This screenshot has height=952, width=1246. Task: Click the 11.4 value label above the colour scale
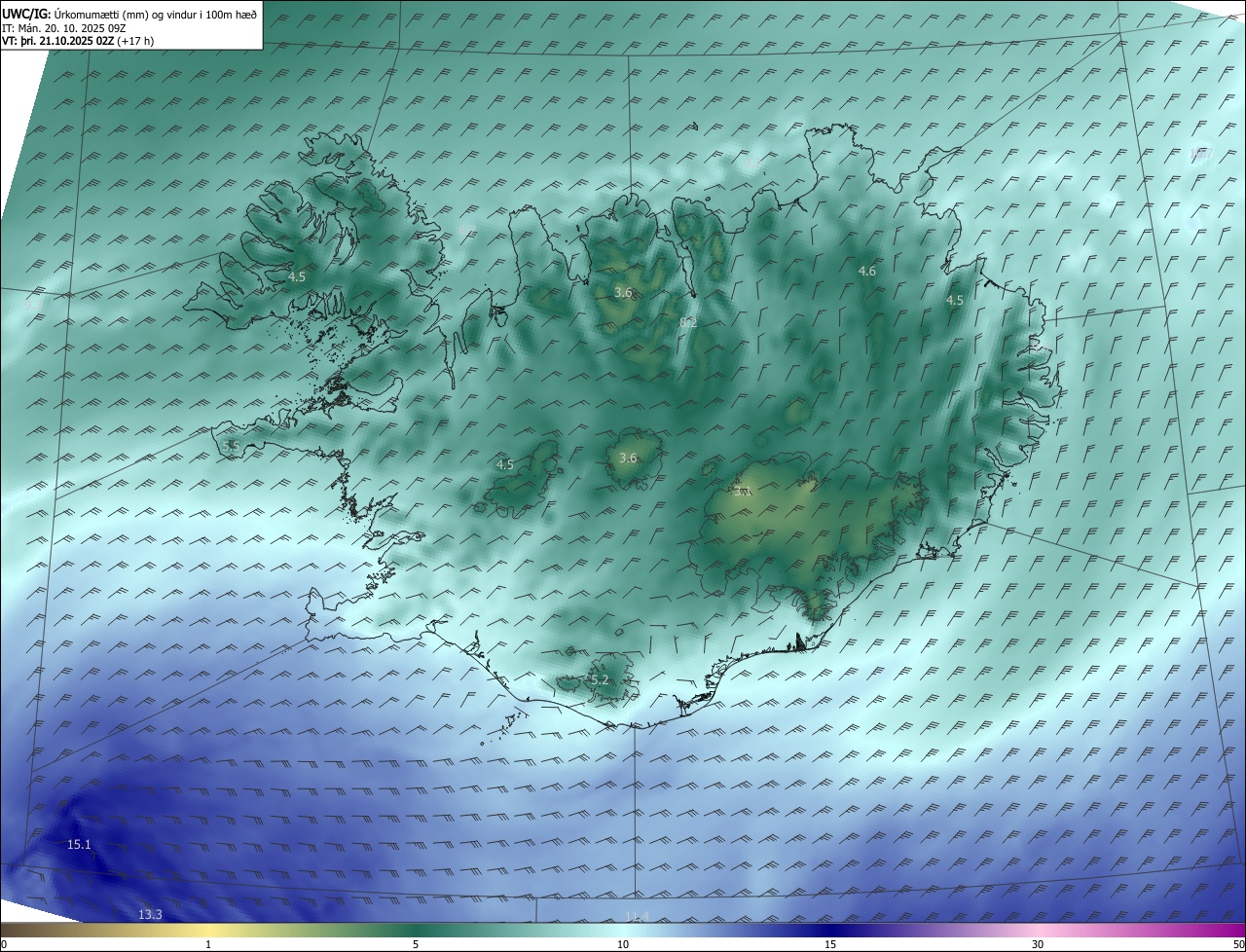(x=637, y=916)
